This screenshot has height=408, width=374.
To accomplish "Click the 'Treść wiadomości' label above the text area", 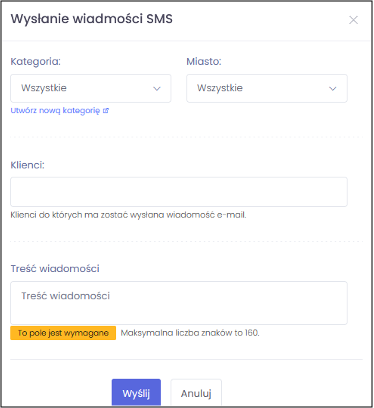I will [55, 269].
